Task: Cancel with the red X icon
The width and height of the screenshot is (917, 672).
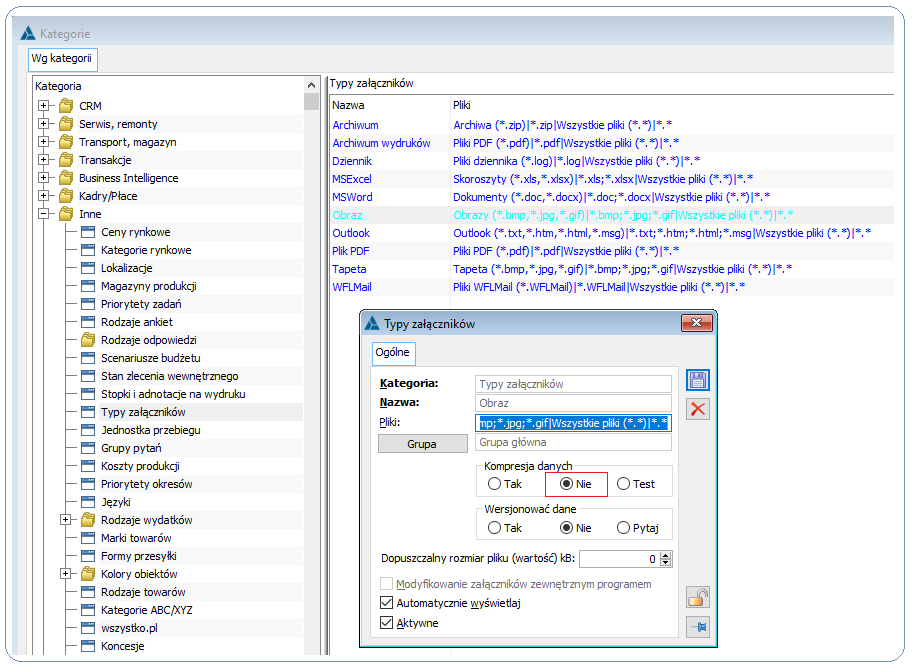Action: [x=697, y=409]
